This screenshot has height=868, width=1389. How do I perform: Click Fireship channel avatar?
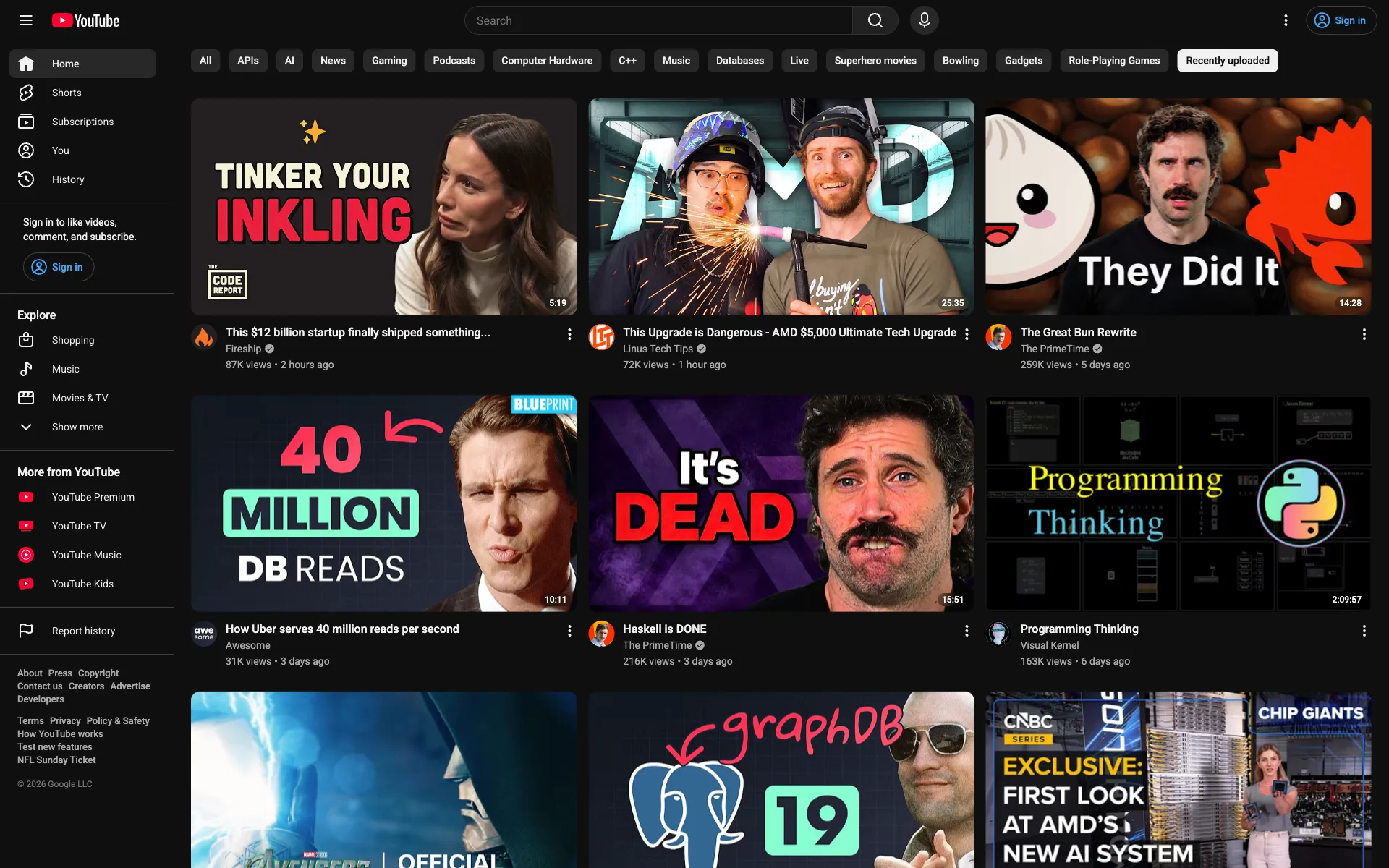pyautogui.click(x=204, y=337)
